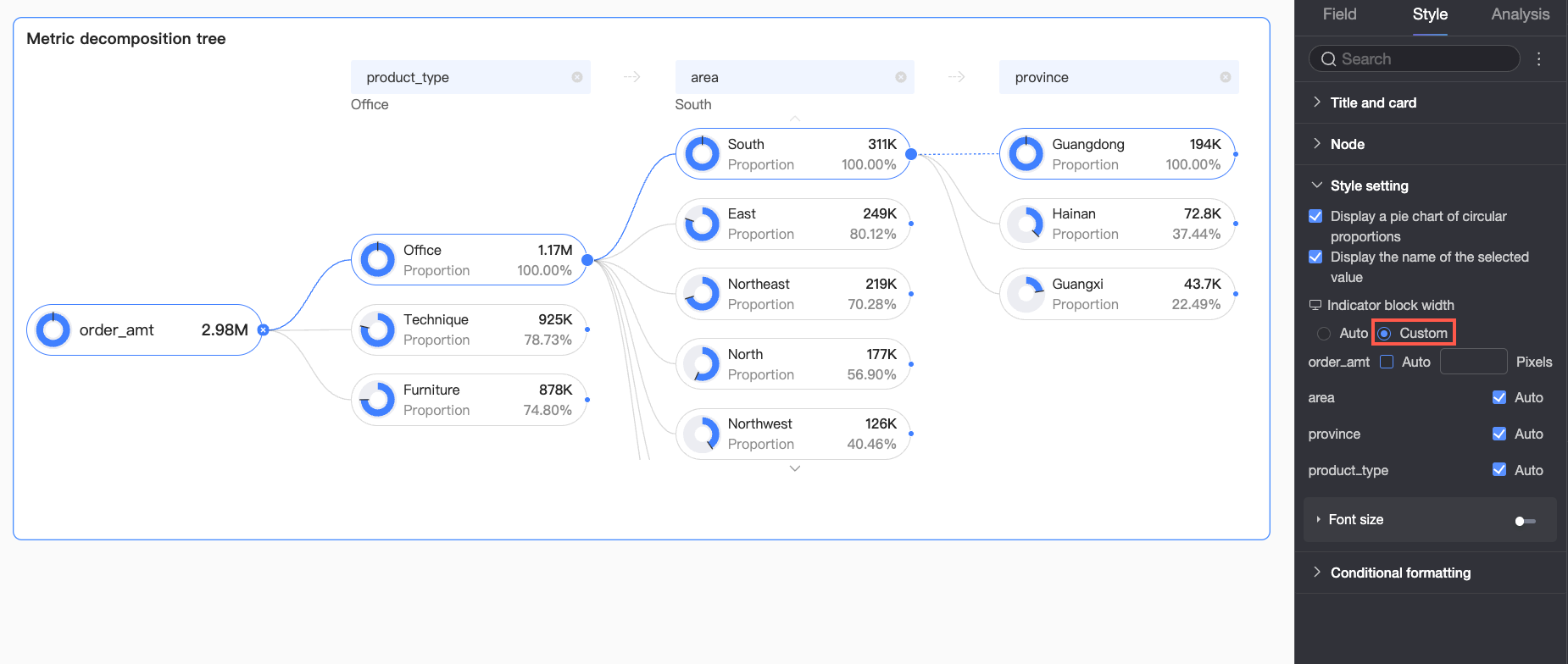1568x664 pixels.
Task: Click the order_amt root node collapse icon
Action: click(264, 330)
